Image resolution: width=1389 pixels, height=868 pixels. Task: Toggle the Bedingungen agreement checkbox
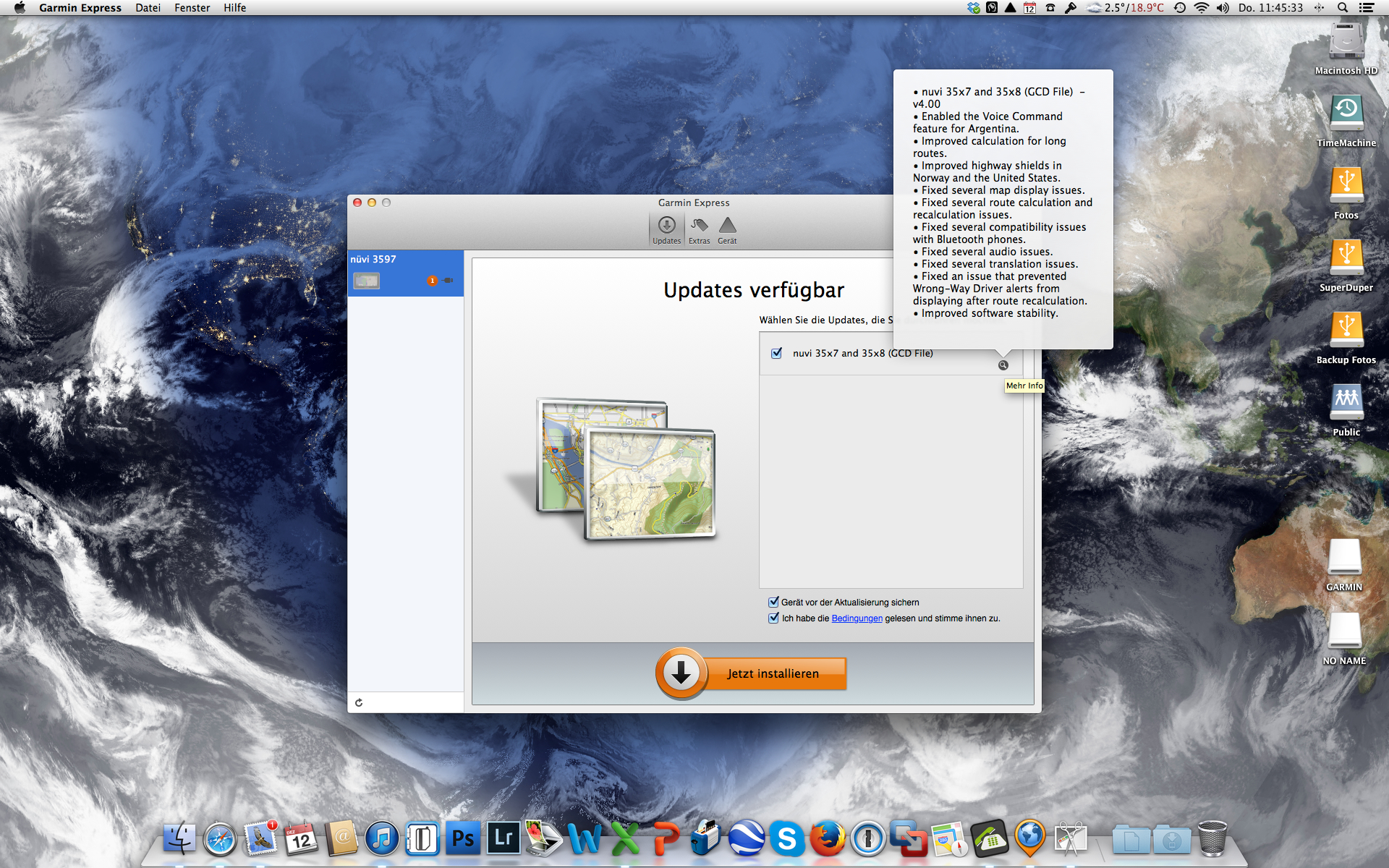[773, 618]
